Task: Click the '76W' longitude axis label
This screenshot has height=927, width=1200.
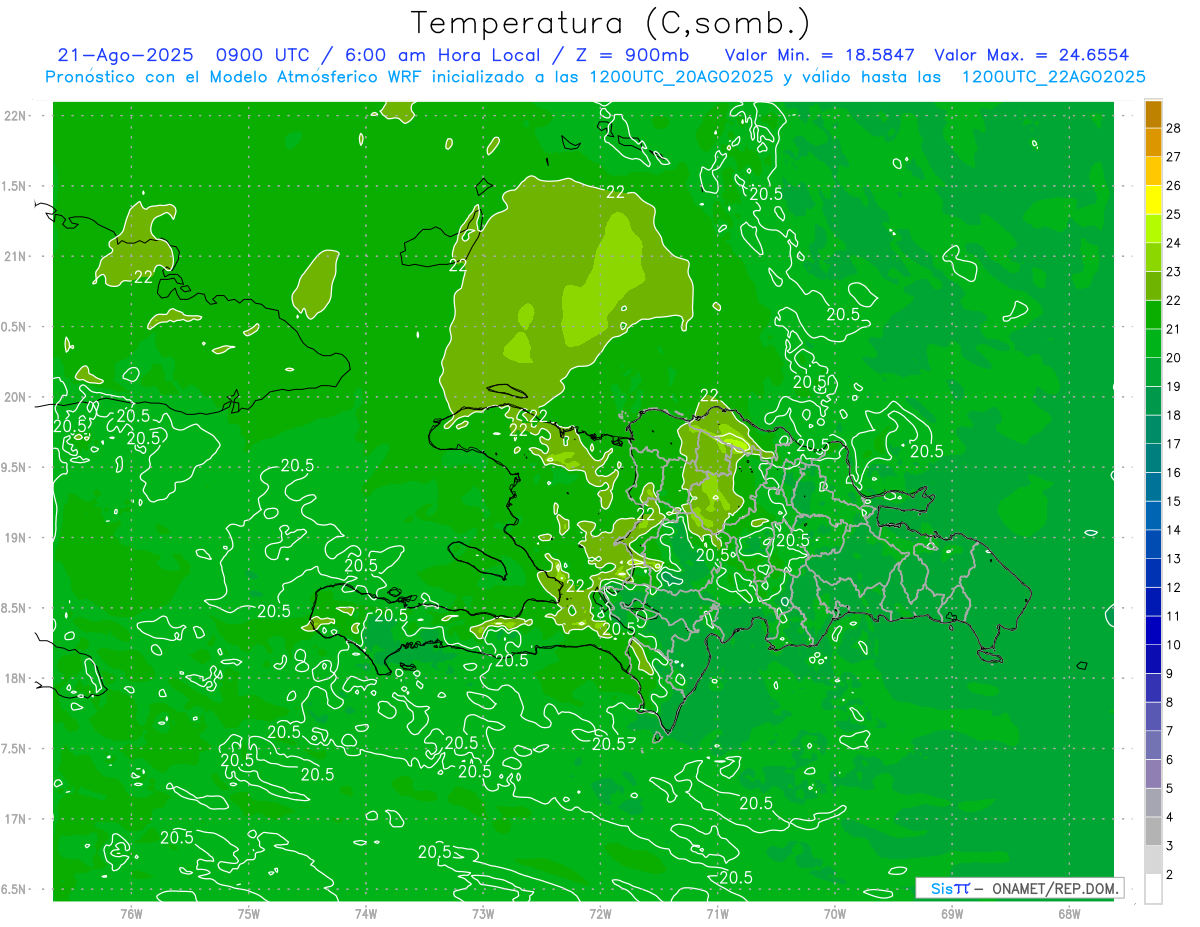Action: tap(131, 913)
